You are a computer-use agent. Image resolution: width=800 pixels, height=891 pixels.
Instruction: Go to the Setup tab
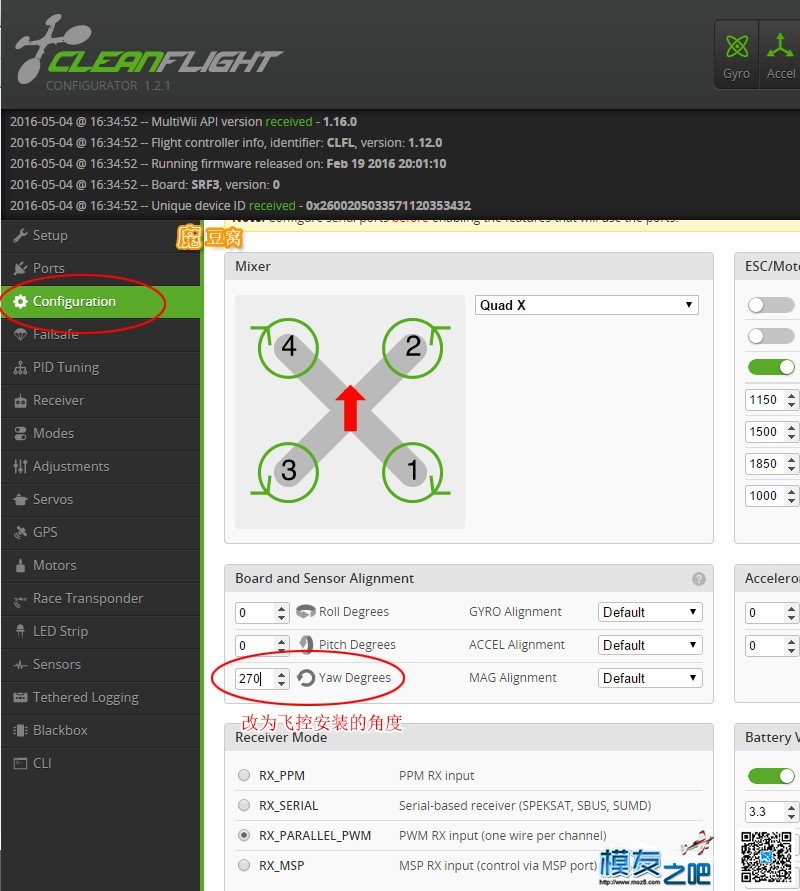101,235
